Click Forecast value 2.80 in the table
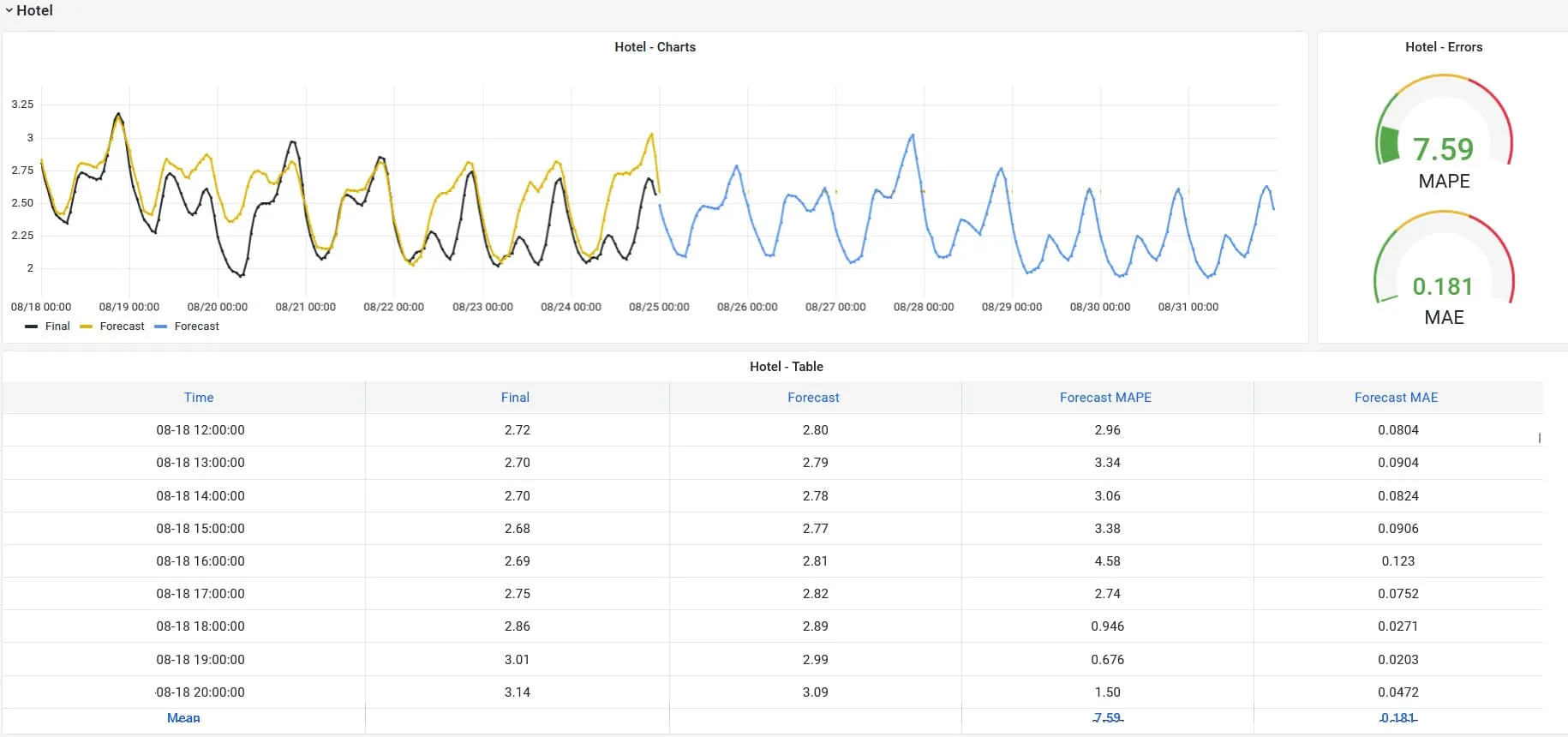The width and height of the screenshot is (1568, 737). (x=816, y=430)
